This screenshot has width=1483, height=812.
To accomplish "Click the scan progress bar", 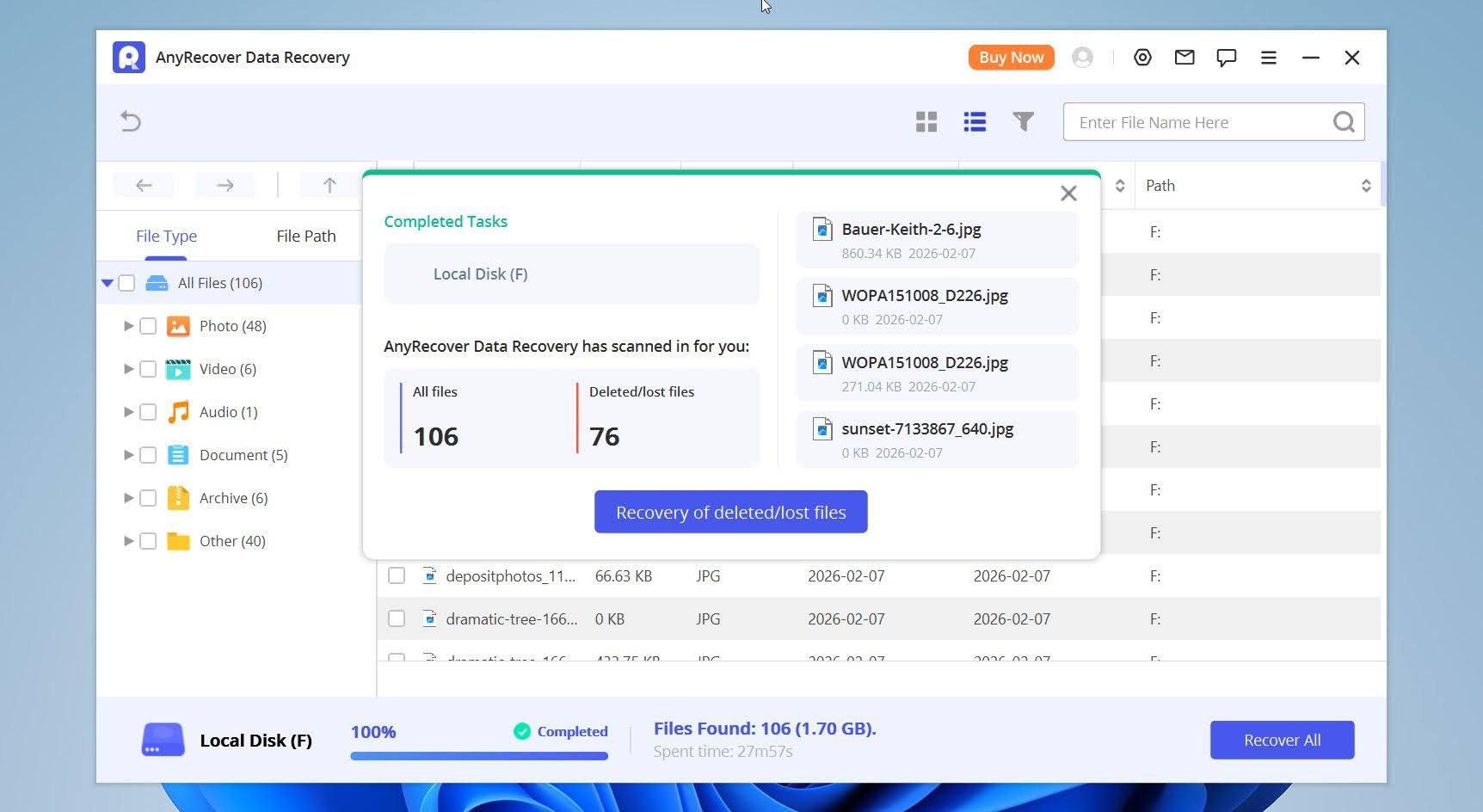I will pyautogui.click(x=479, y=756).
